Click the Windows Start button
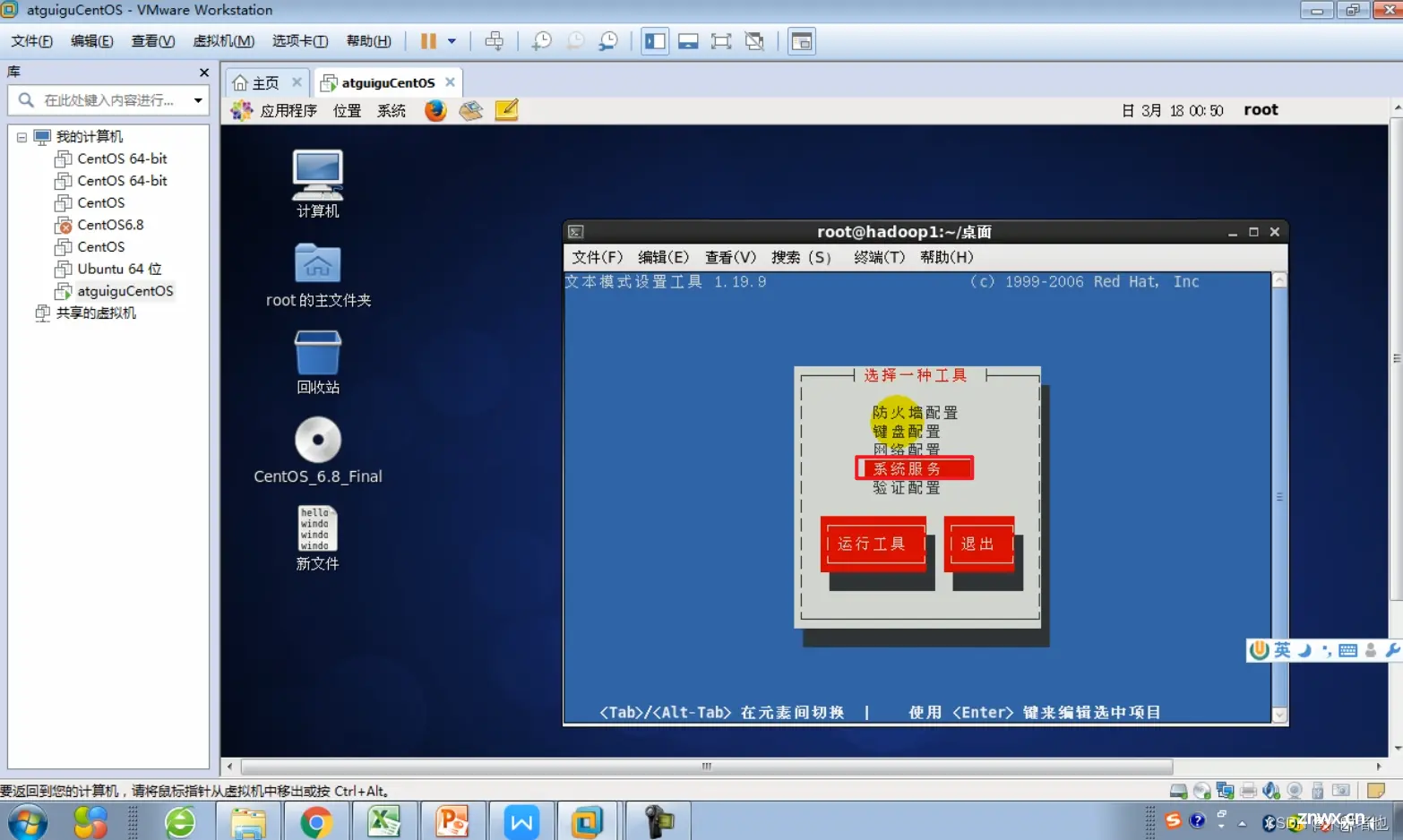The width and height of the screenshot is (1403, 840). pyautogui.click(x=27, y=822)
